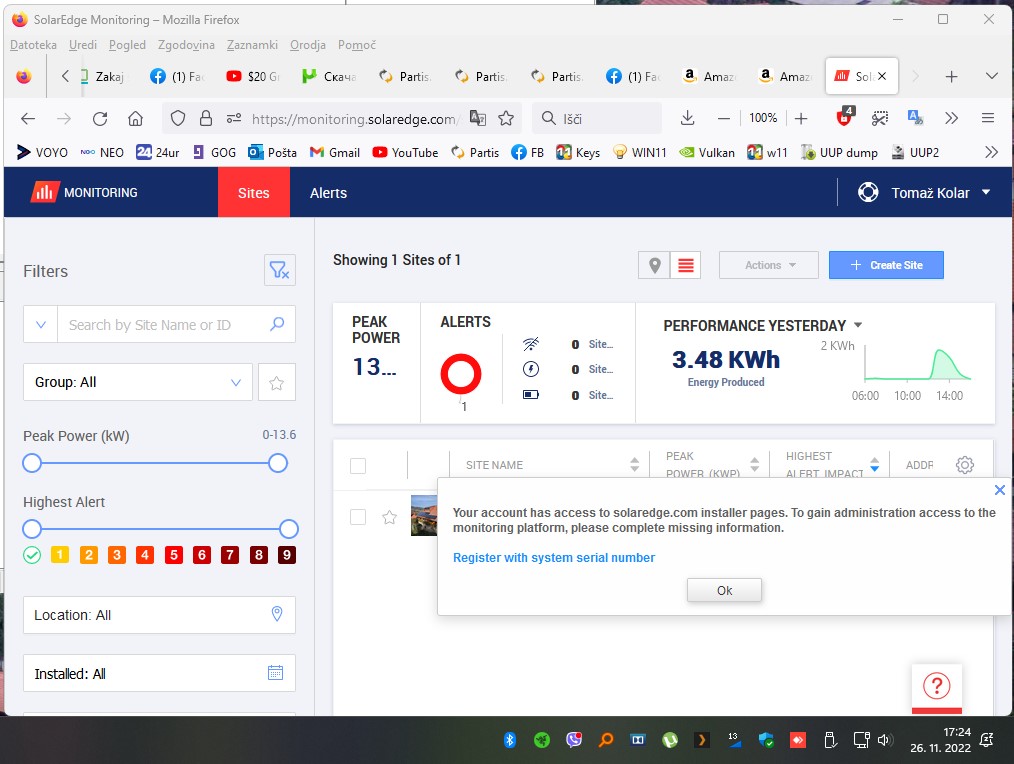This screenshot has width=1014, height=764.
Task: Tick the select-all sites checkbox
Action: (x=358, y=466)
